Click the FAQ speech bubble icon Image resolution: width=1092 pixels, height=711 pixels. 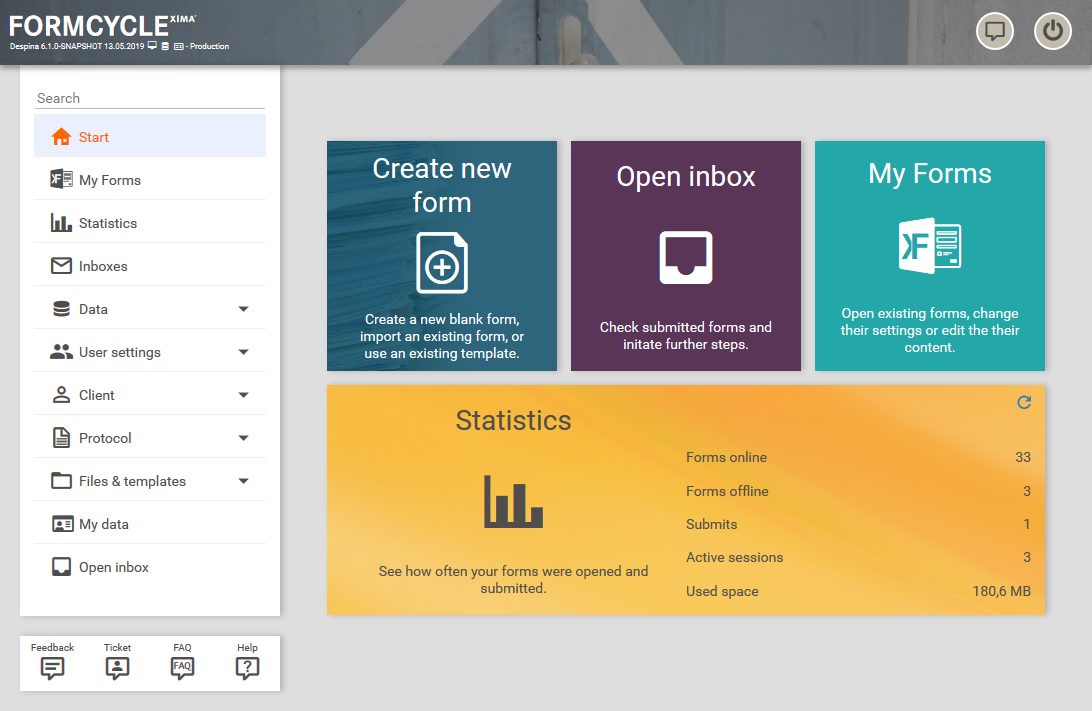[182, 668]
